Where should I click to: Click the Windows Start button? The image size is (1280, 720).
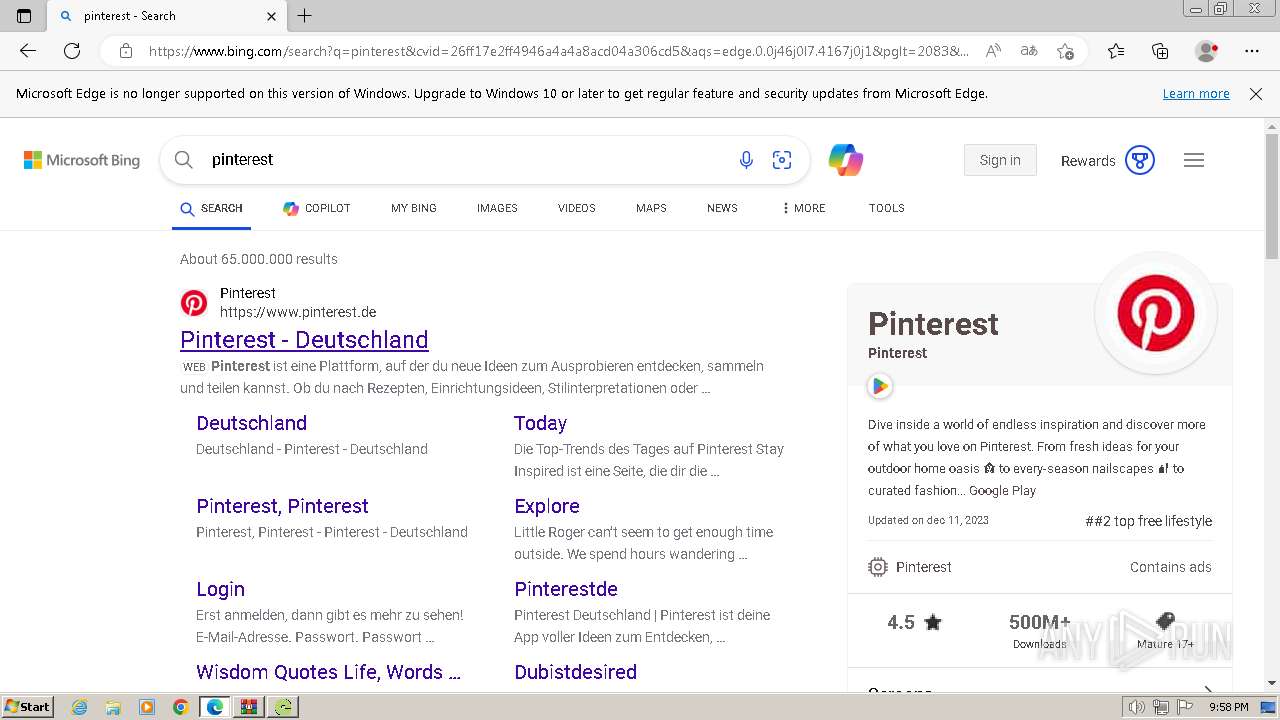tap(27, 707)
